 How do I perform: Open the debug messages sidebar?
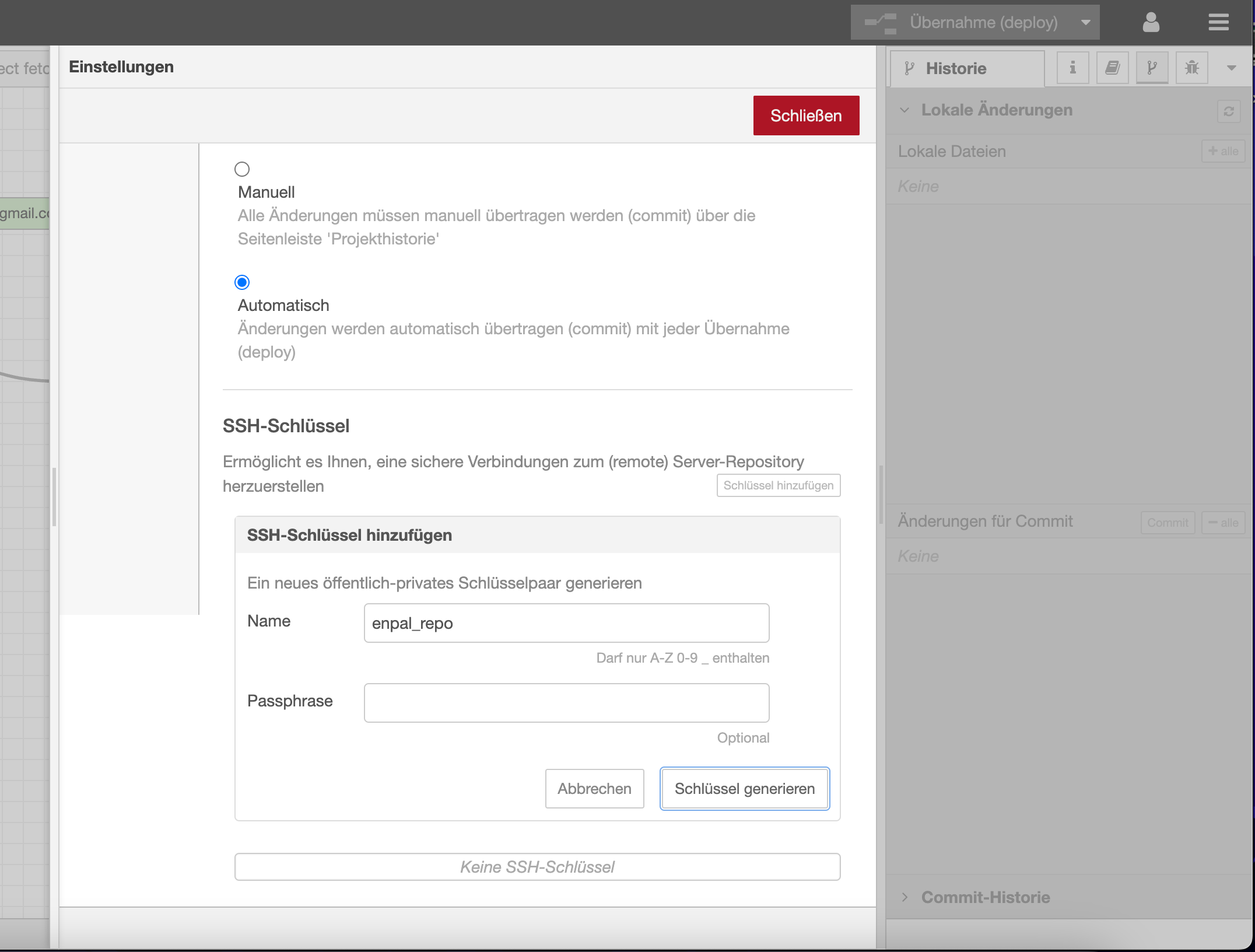1191,67
